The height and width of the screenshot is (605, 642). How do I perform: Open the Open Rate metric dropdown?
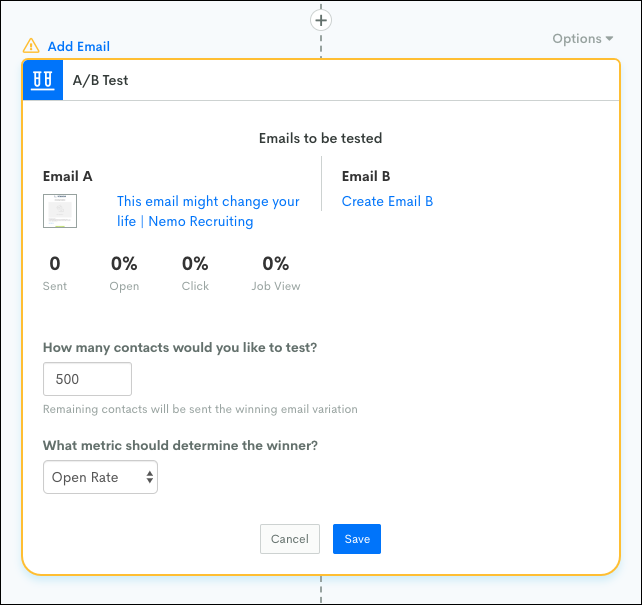coord(100,478)
